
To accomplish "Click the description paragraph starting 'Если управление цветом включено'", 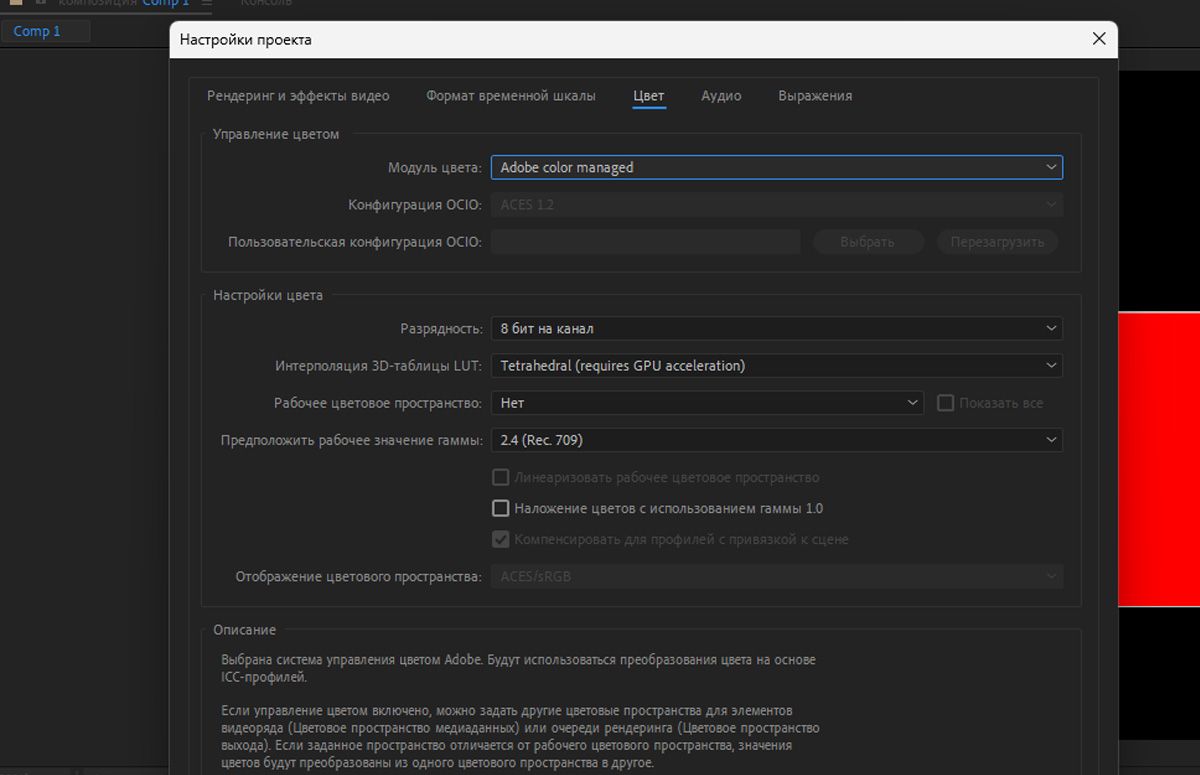I will point(520,737).
